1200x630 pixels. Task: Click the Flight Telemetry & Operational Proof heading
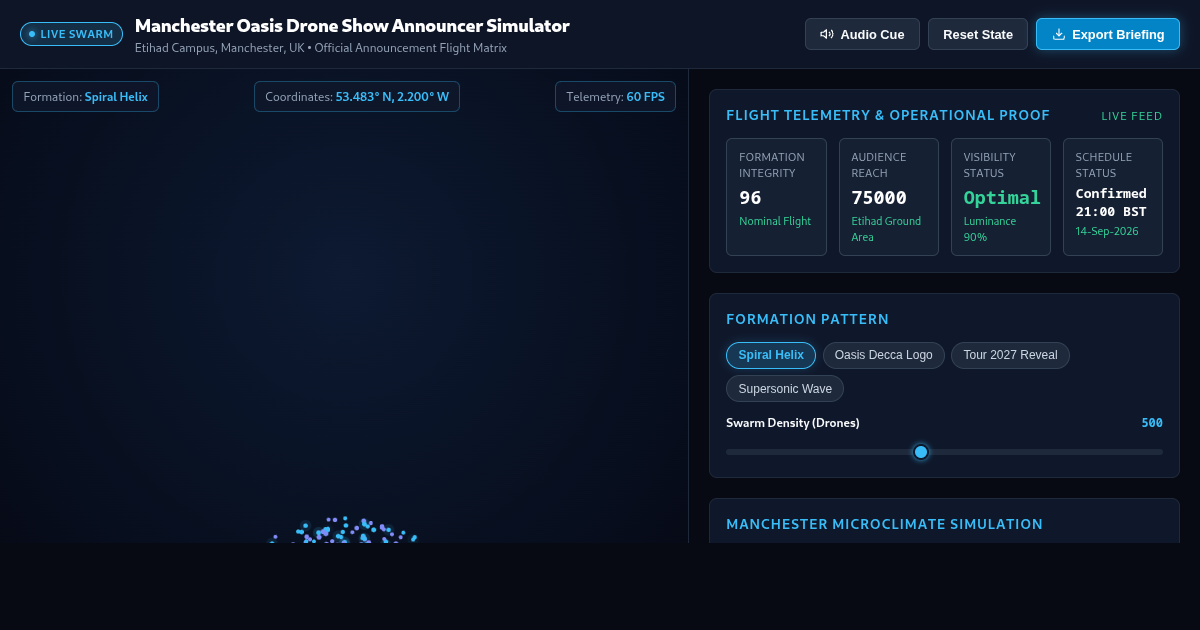coord(888,115)
